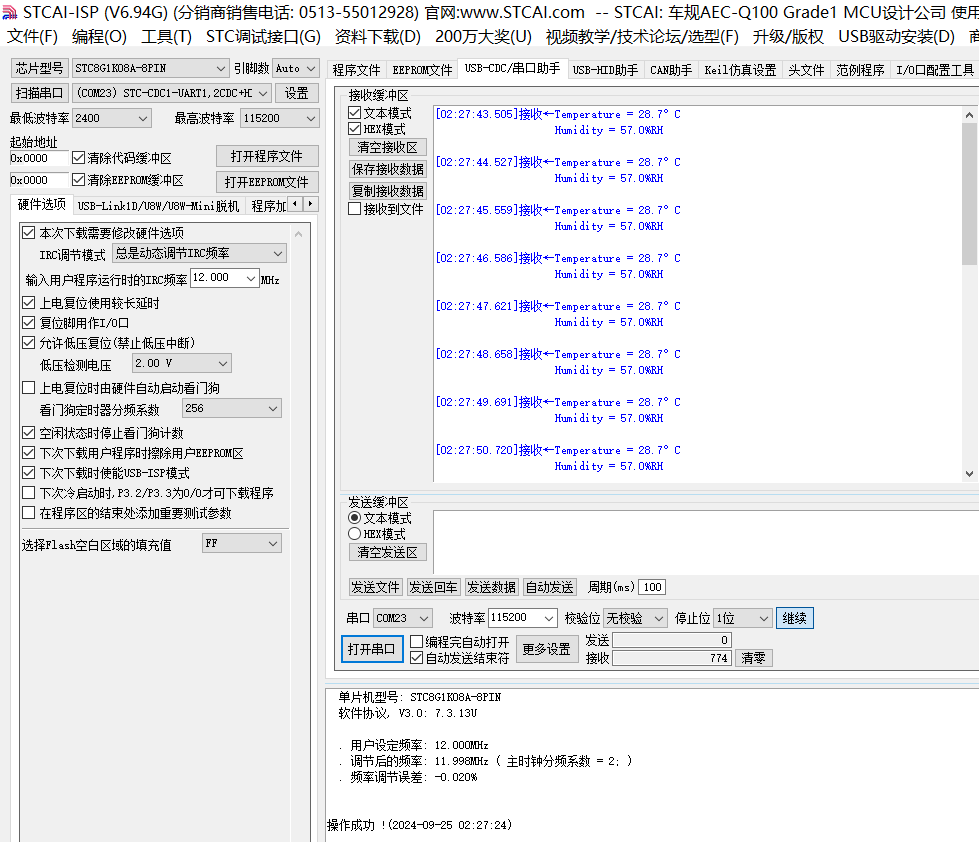Uncheck 上电复位使用较长延时 option

29,303
